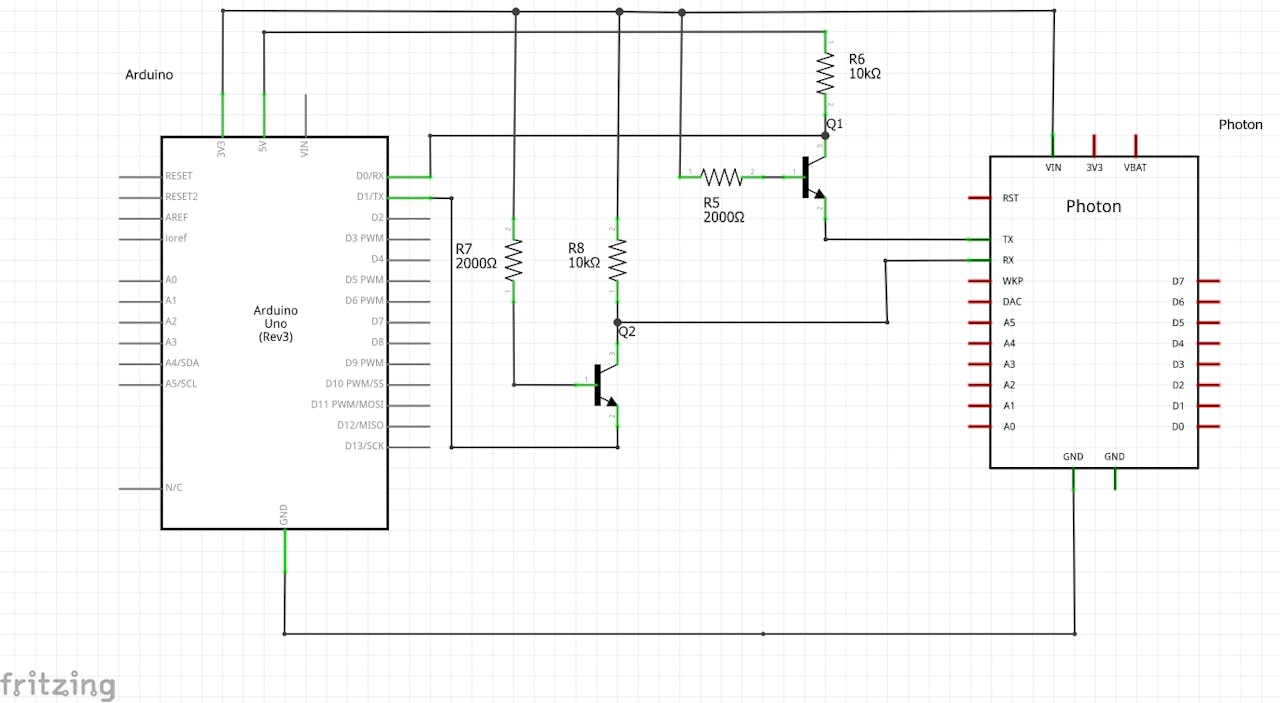1280x703 pixels.
Task: Select the R7 2000Ω resistor symbol
Action: (x=514, y=261)
